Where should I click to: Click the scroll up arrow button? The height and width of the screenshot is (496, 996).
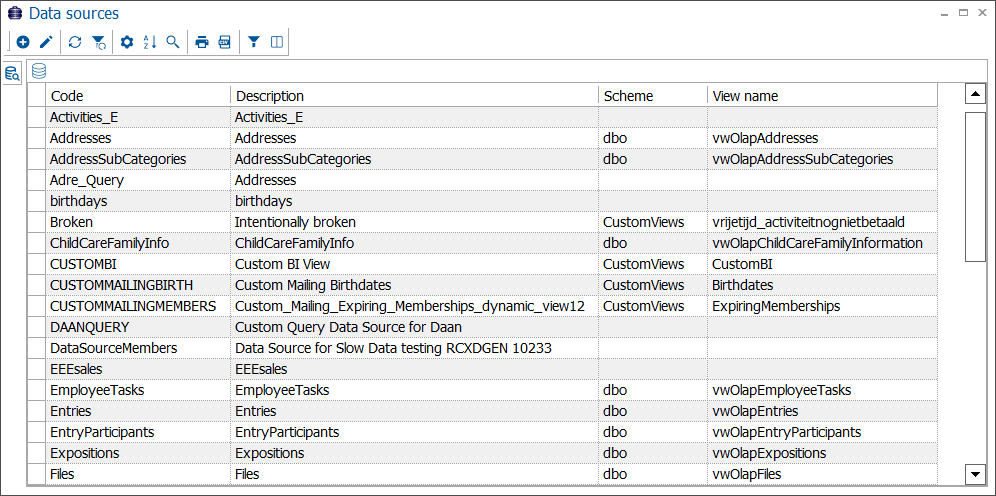(x=974, y=95)
